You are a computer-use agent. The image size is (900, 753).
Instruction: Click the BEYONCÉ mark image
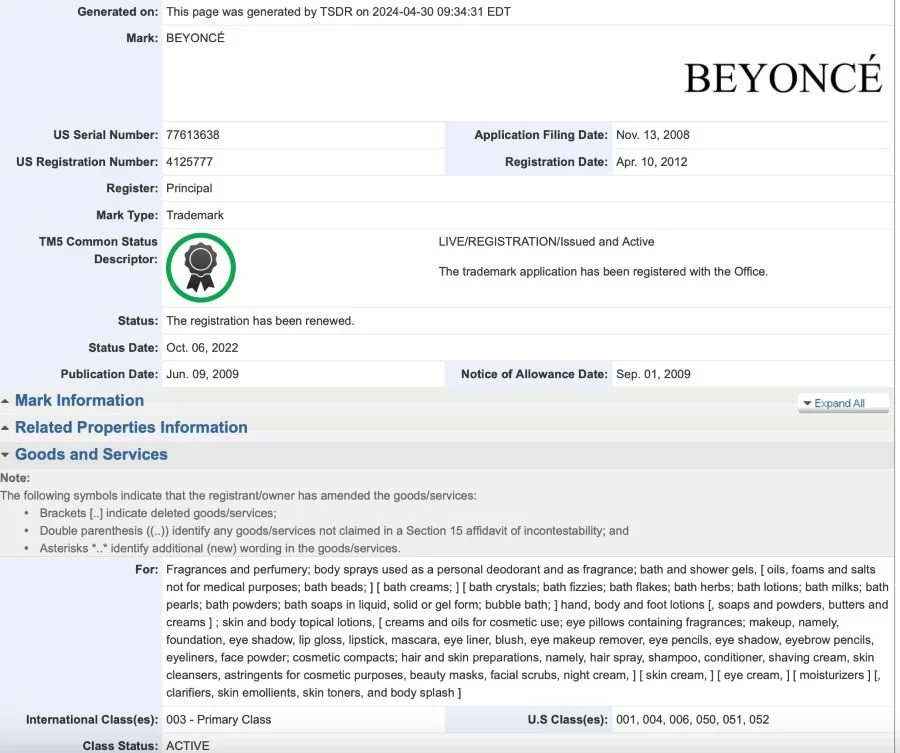tap(784, 75)
